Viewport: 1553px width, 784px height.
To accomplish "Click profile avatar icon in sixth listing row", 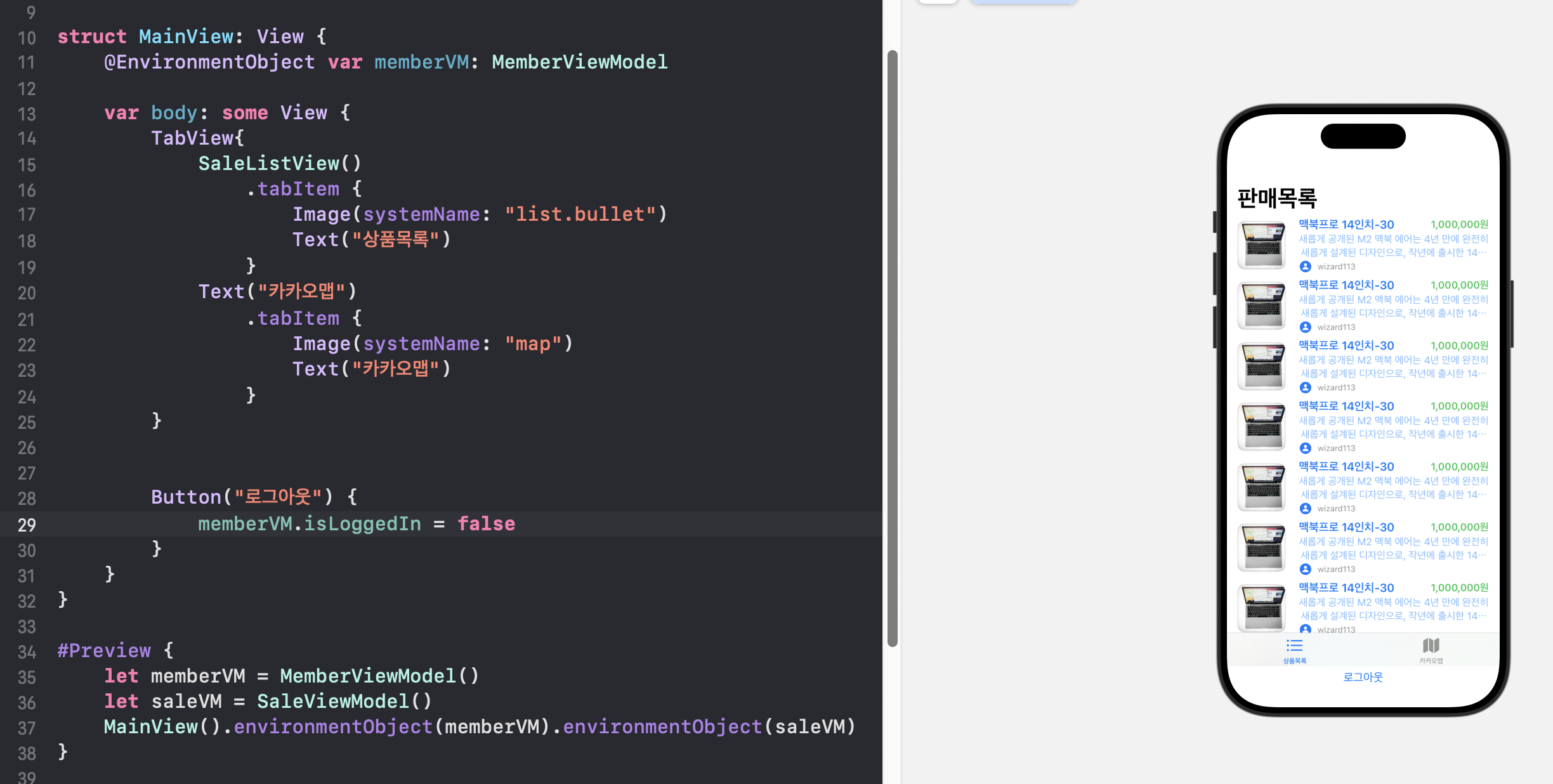I will tap(1305, 569).
